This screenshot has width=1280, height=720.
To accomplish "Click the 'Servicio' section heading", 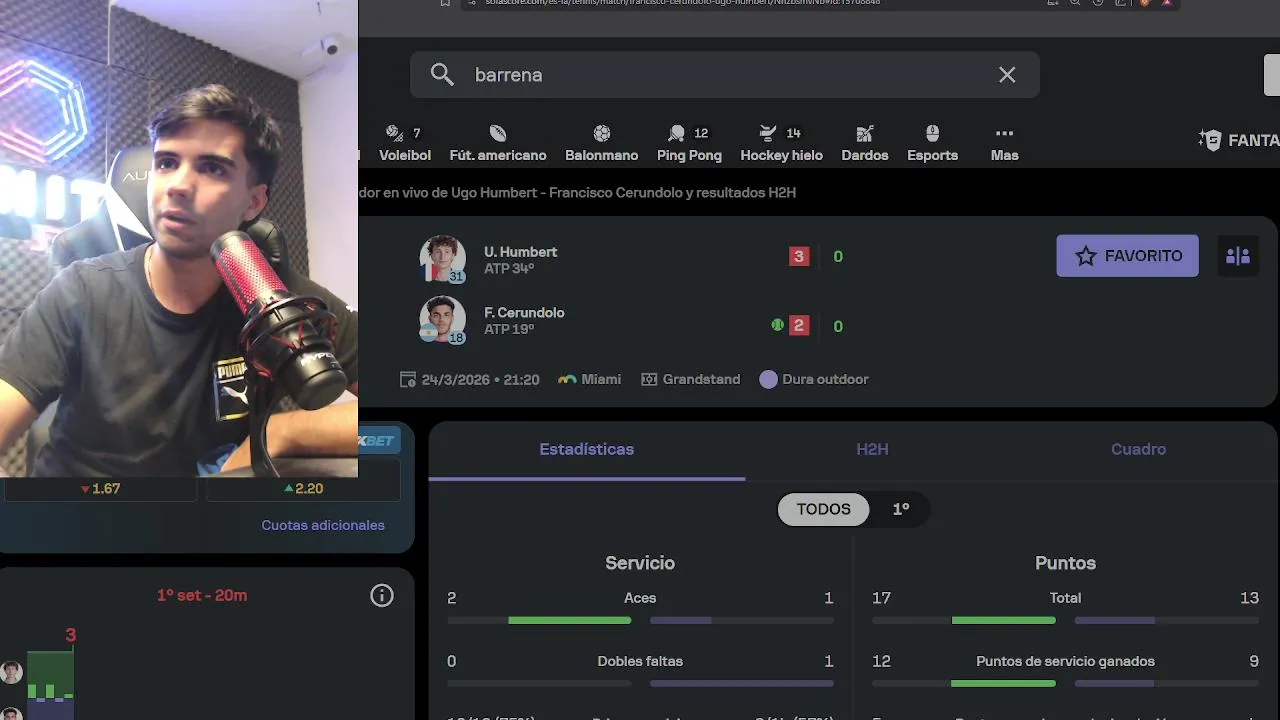I will click(640, 563).
